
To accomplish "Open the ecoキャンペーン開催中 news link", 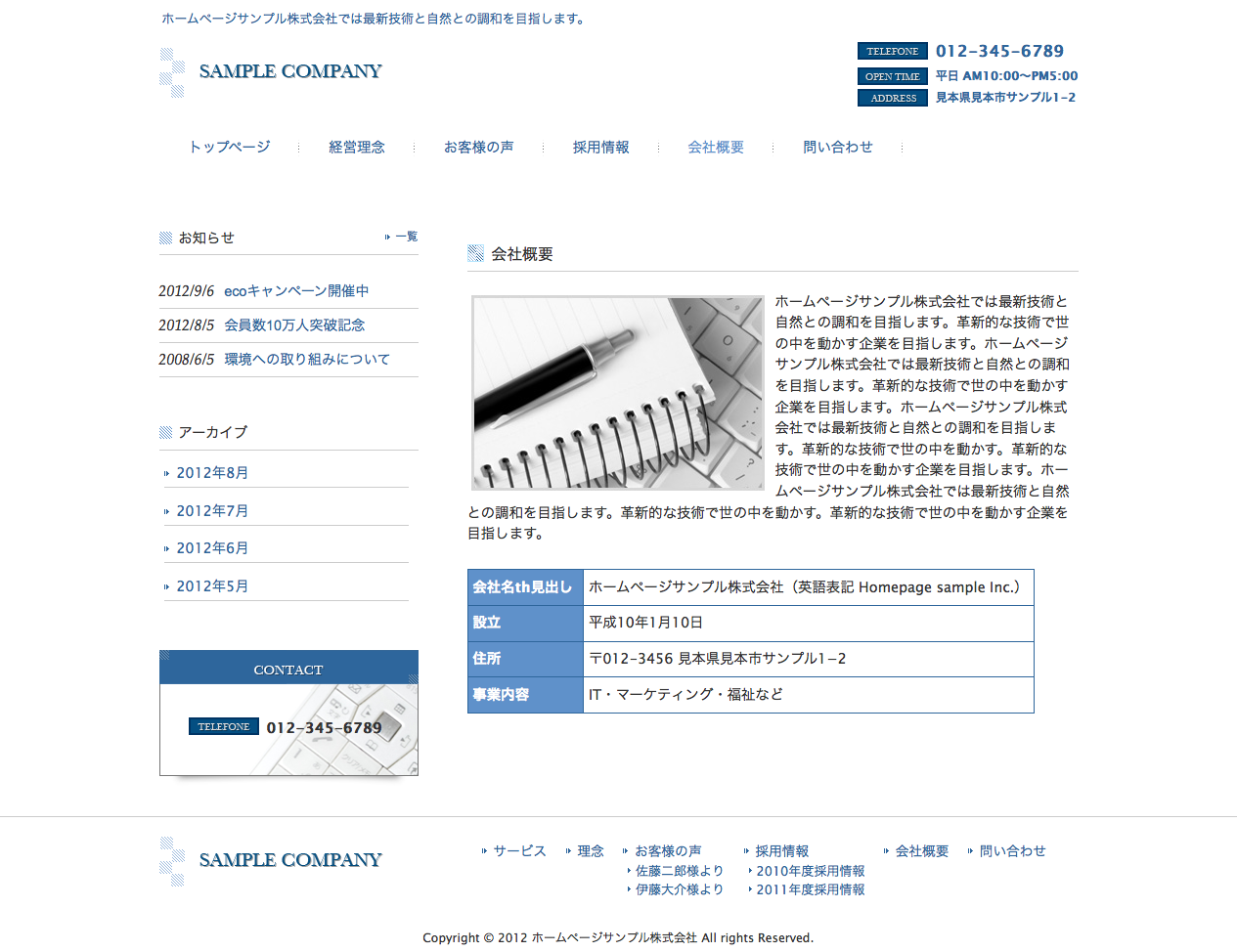I will (x=296, y=291).
